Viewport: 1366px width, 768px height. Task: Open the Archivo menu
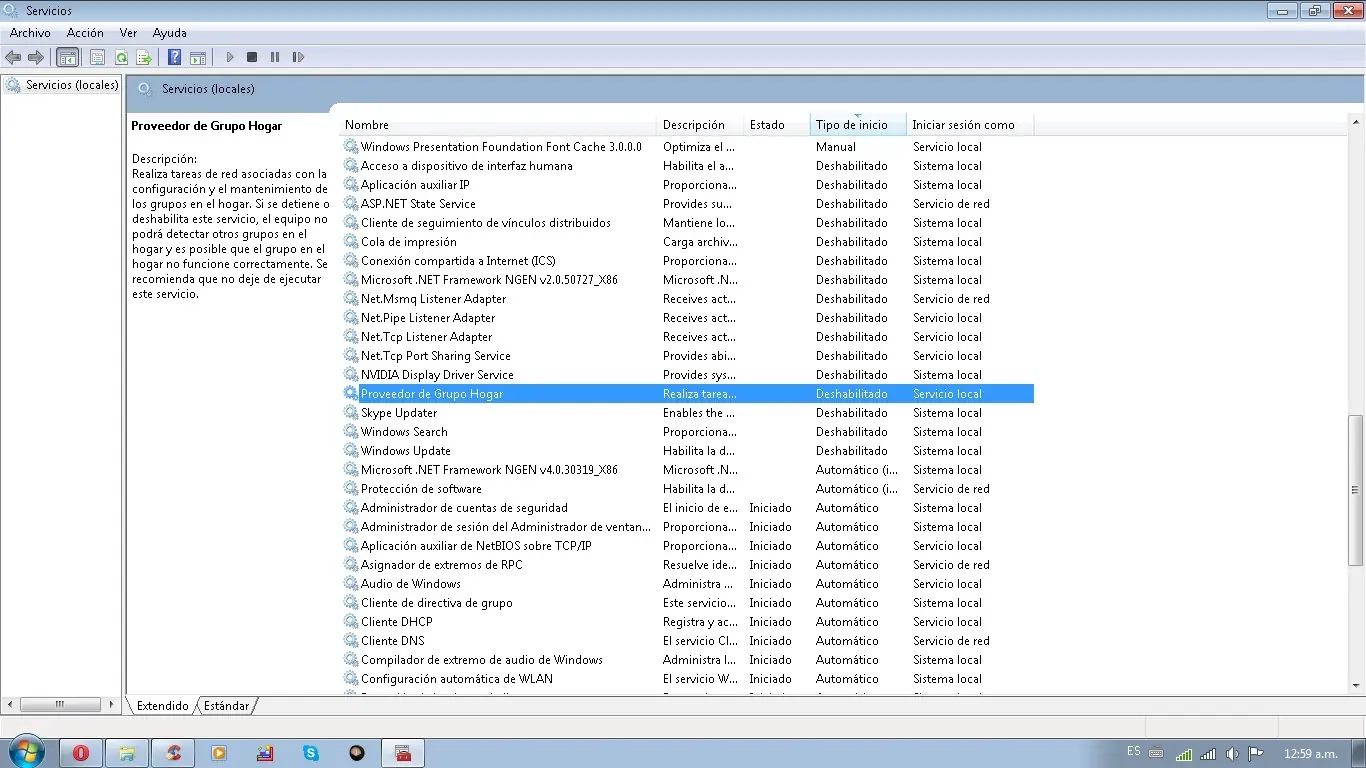[30, 33]
